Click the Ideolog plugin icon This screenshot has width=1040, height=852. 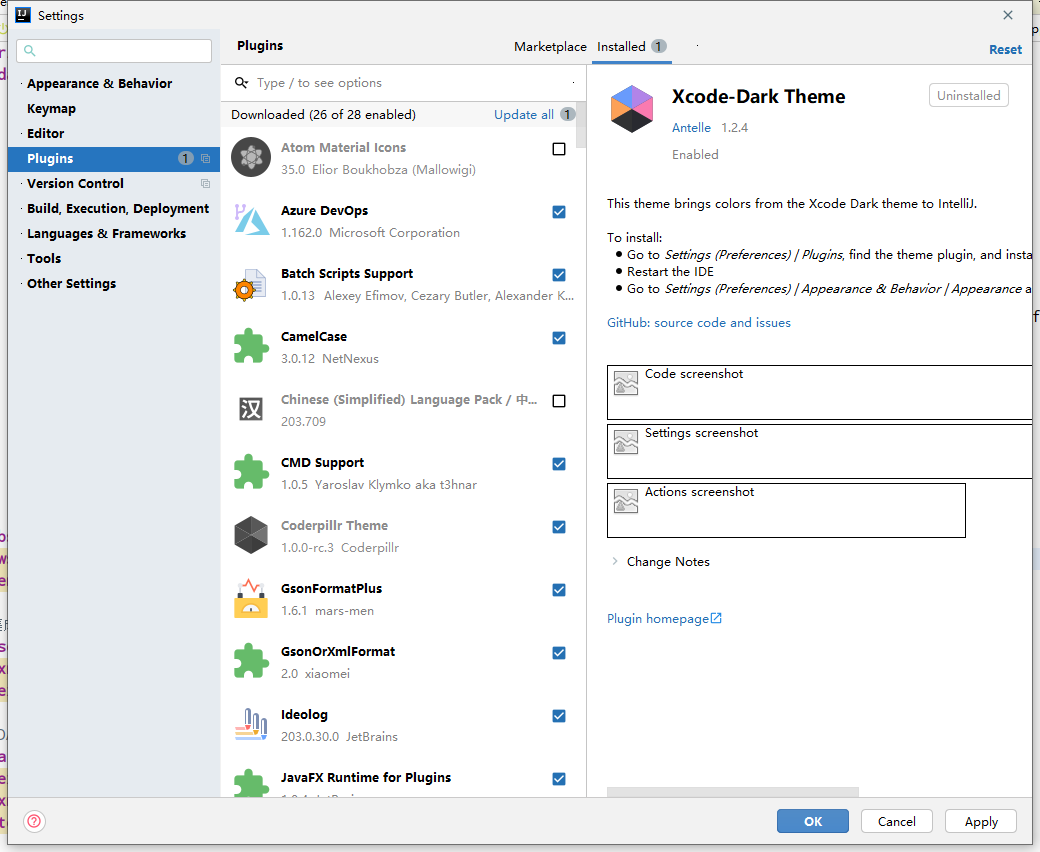(251, 724)
